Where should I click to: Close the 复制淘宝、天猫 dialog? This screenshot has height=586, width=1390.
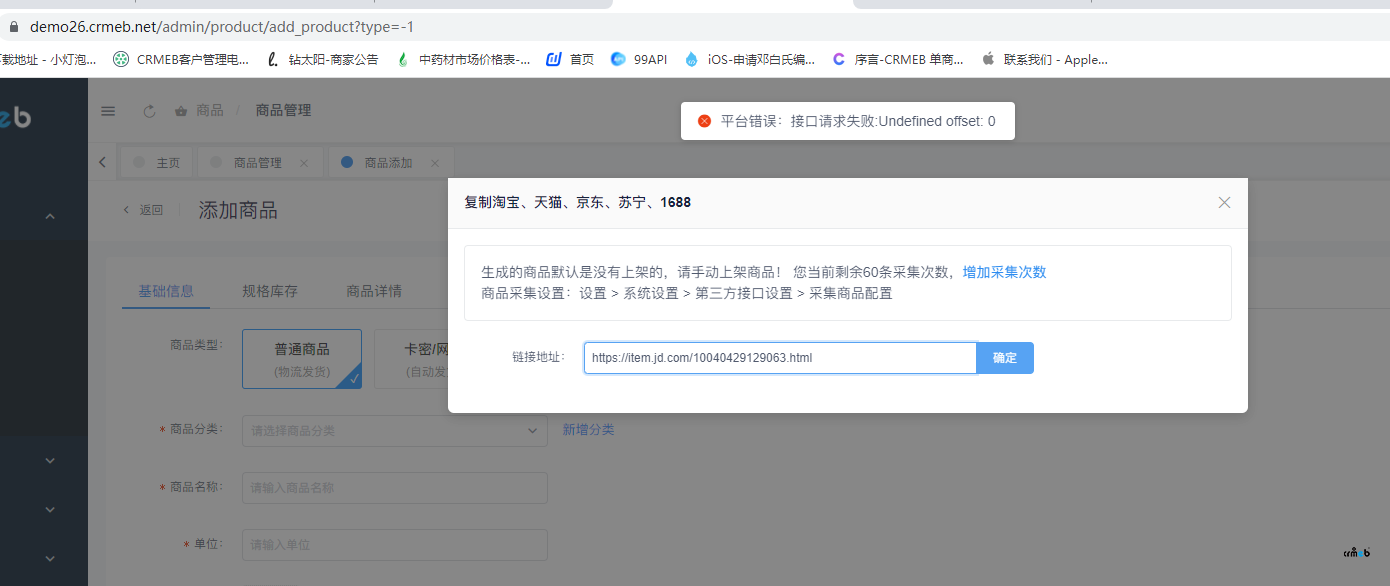1224,202
